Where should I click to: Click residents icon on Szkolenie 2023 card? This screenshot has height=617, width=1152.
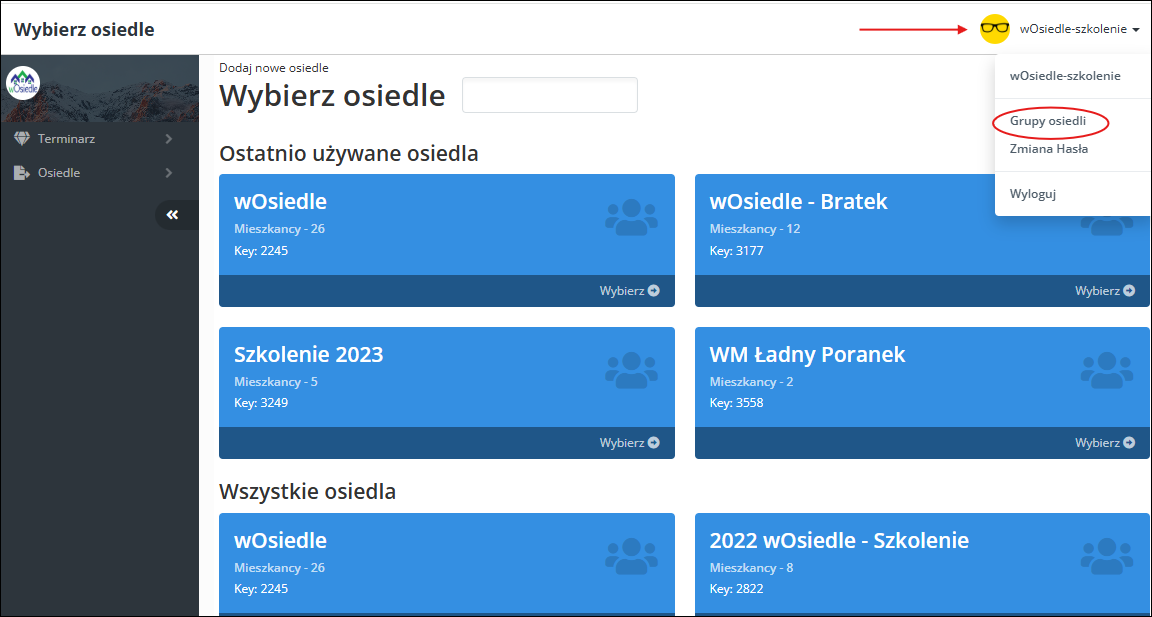tap(631, 369)
